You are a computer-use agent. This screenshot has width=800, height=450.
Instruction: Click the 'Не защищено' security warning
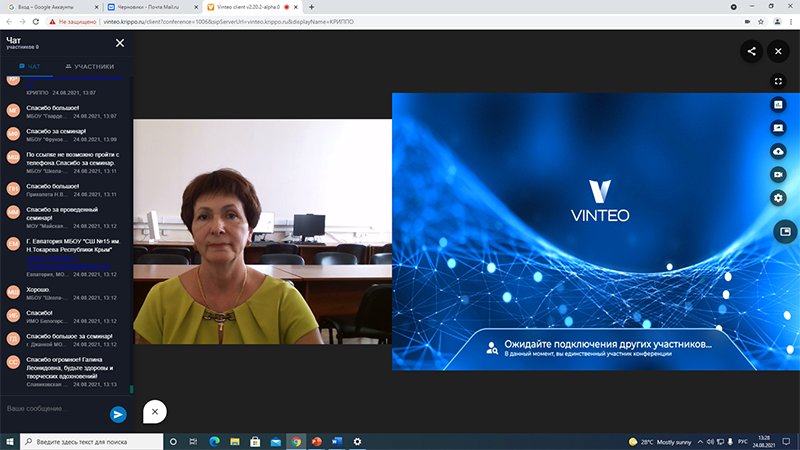point(72,22)
